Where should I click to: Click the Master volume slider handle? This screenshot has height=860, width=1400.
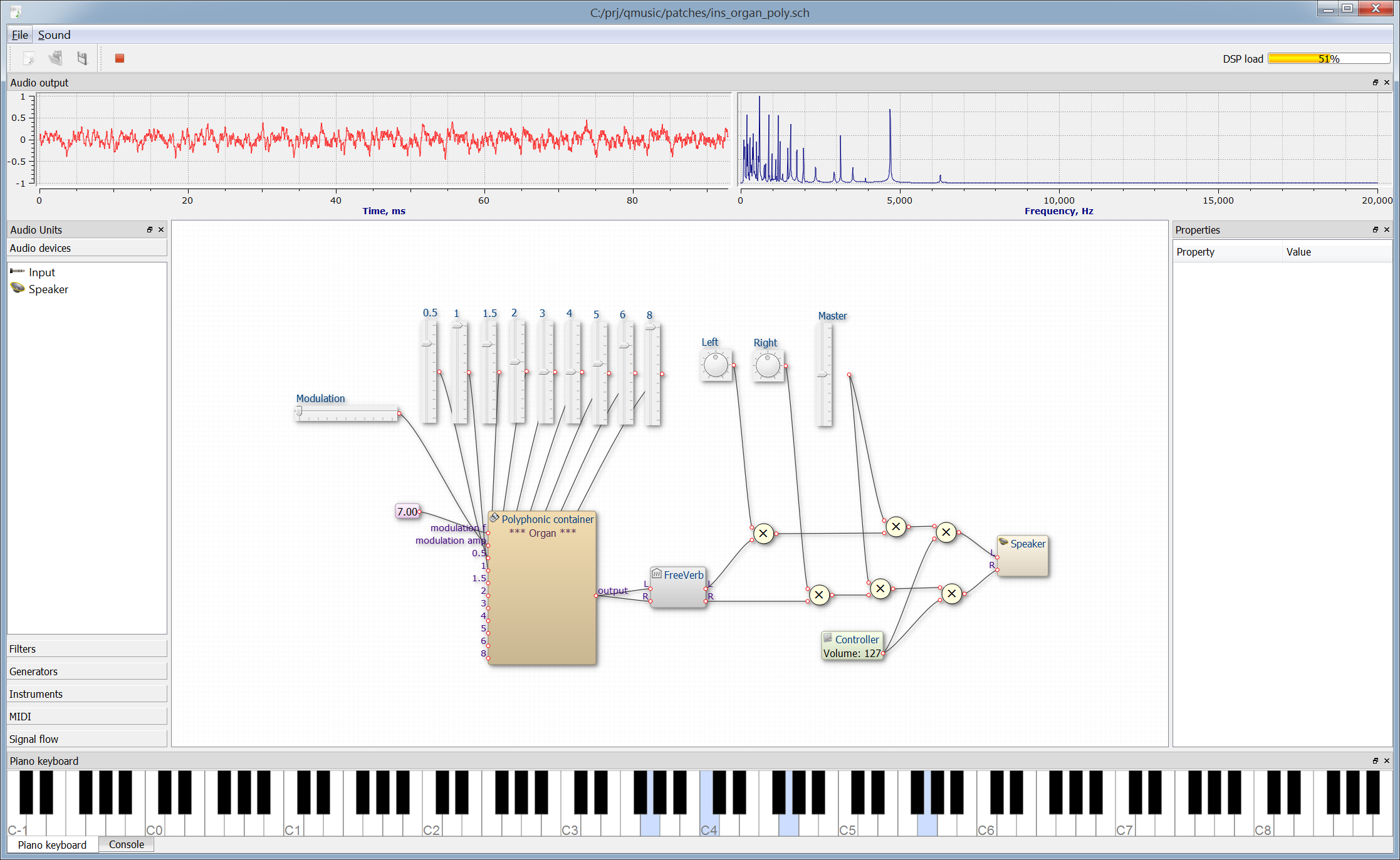(x=823, y=375)
